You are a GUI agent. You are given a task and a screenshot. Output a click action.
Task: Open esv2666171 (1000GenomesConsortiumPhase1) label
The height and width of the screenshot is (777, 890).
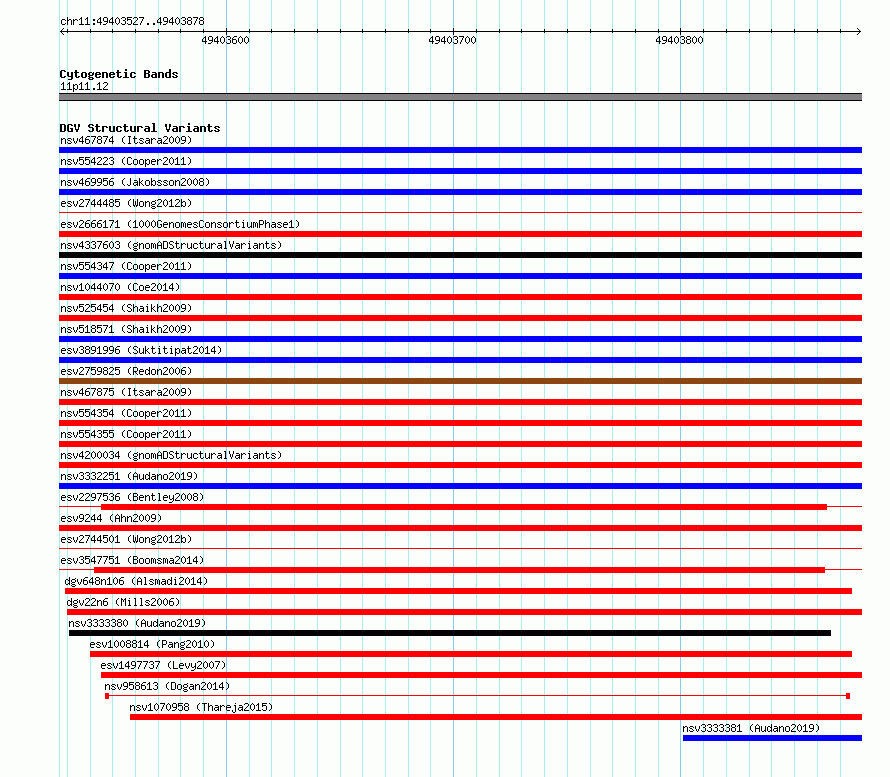point(180,224)
